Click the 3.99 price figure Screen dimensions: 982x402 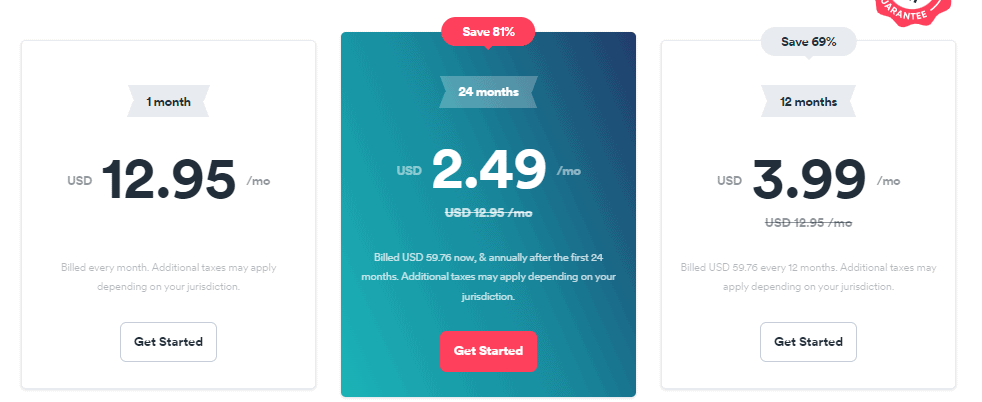tap(809, 180)
